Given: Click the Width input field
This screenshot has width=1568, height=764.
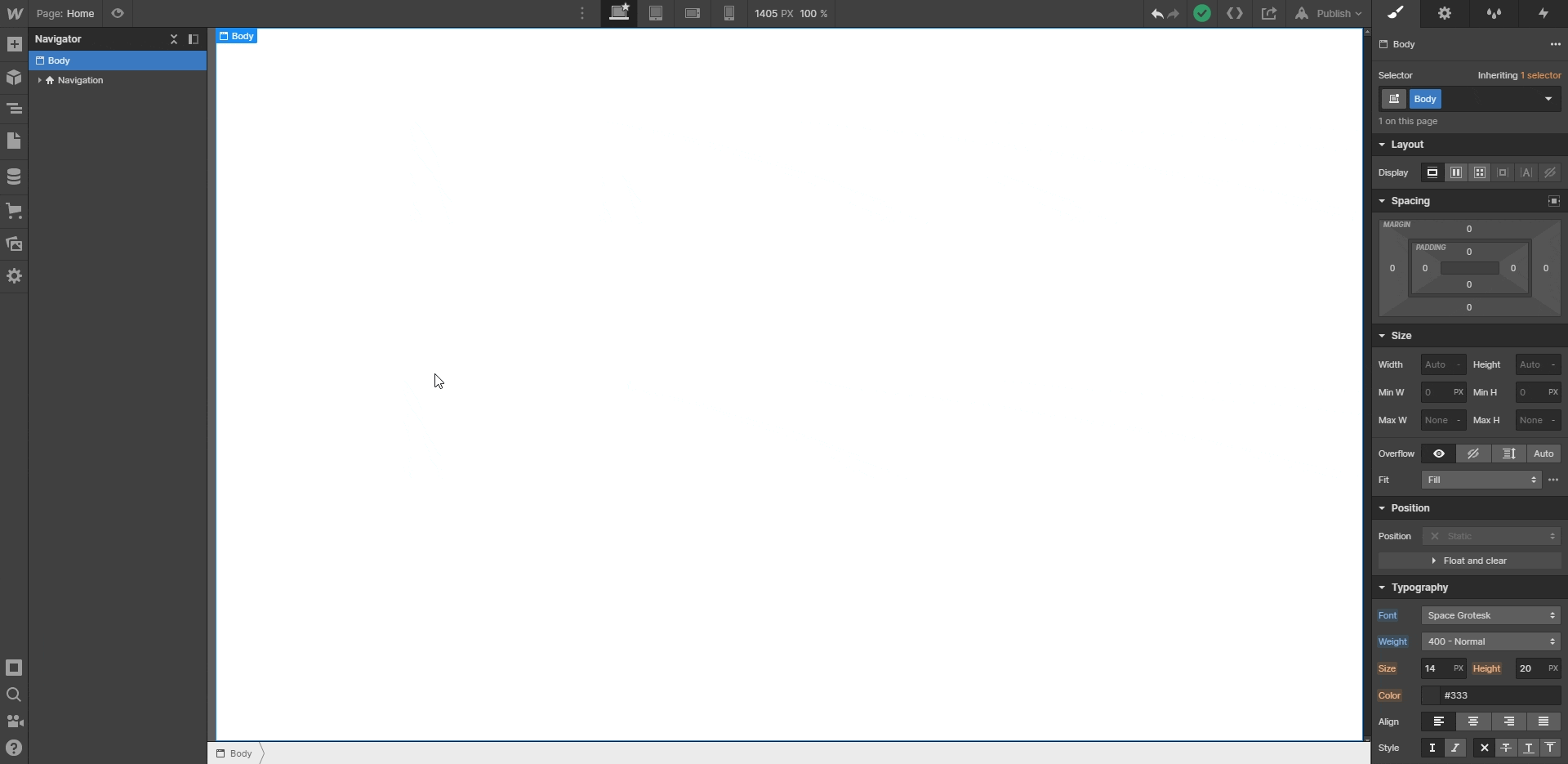Looking at the screenshot, I should tap(1443, 364).
